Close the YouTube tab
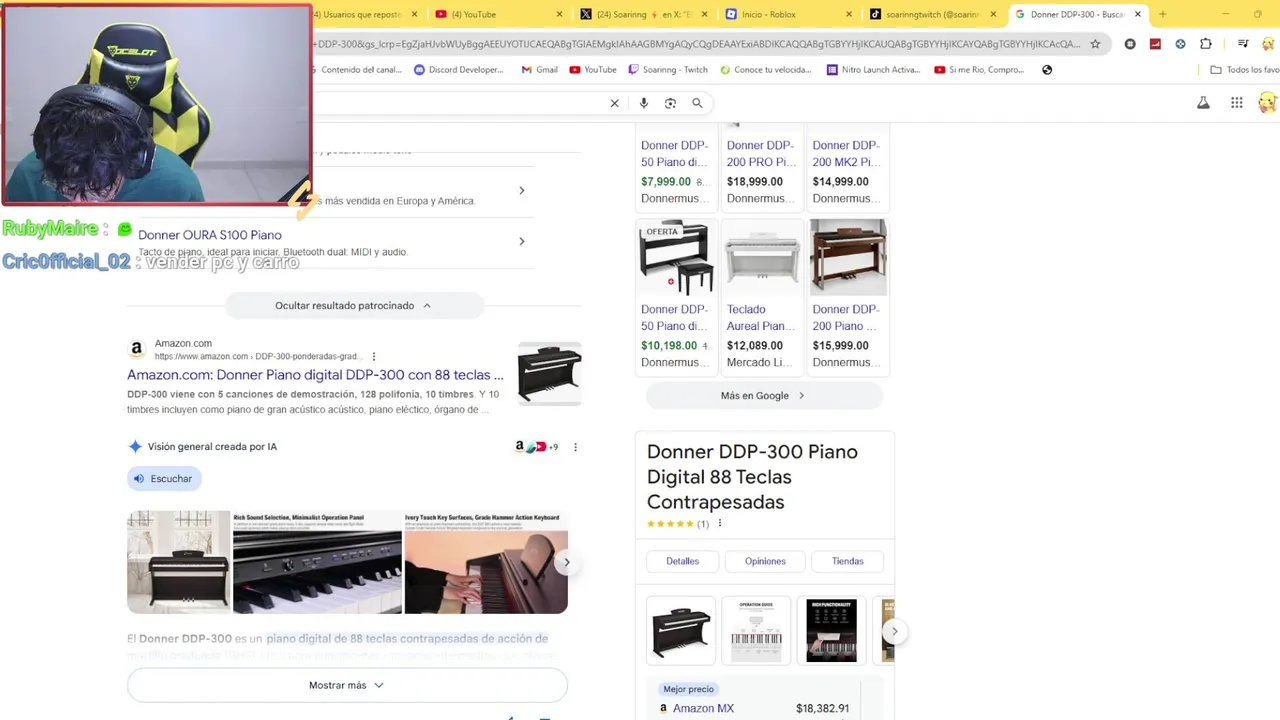 click(x=559, y=14)
